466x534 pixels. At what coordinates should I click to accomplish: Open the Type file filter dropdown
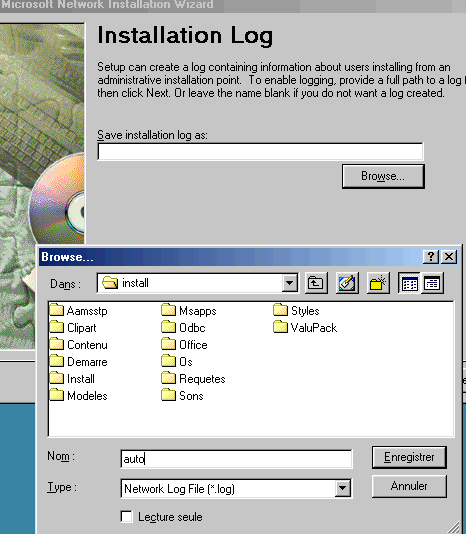[x=342, y=489]
